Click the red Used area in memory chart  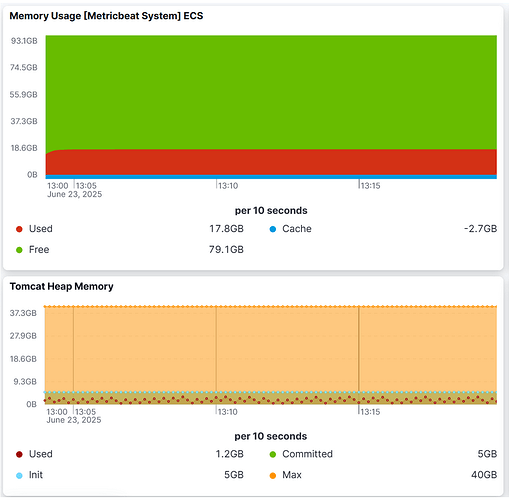[271, 162]
